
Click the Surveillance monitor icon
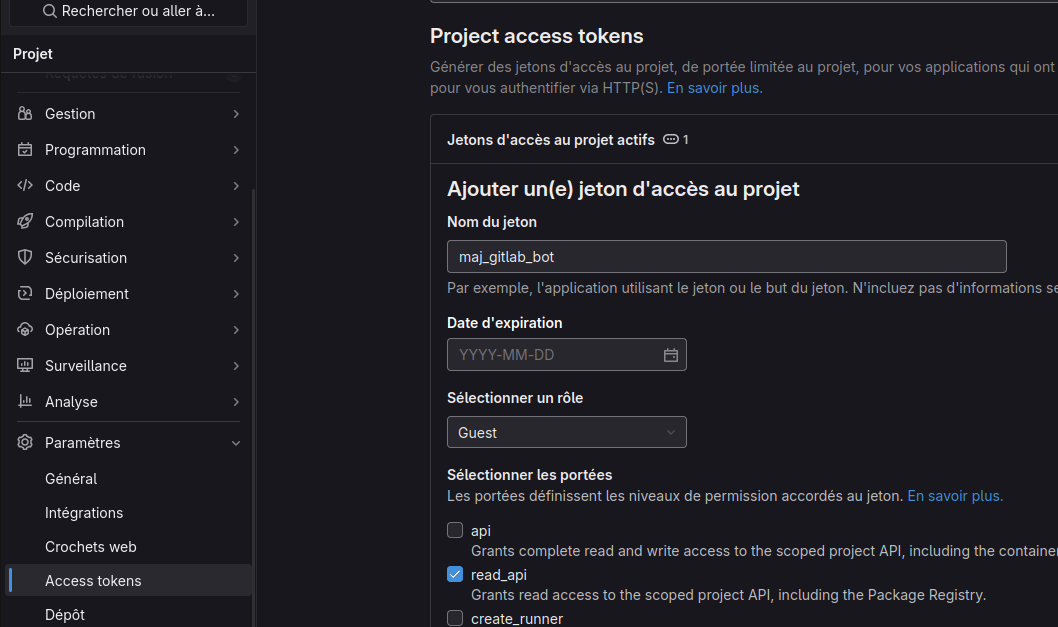click(x=25, y=365)
